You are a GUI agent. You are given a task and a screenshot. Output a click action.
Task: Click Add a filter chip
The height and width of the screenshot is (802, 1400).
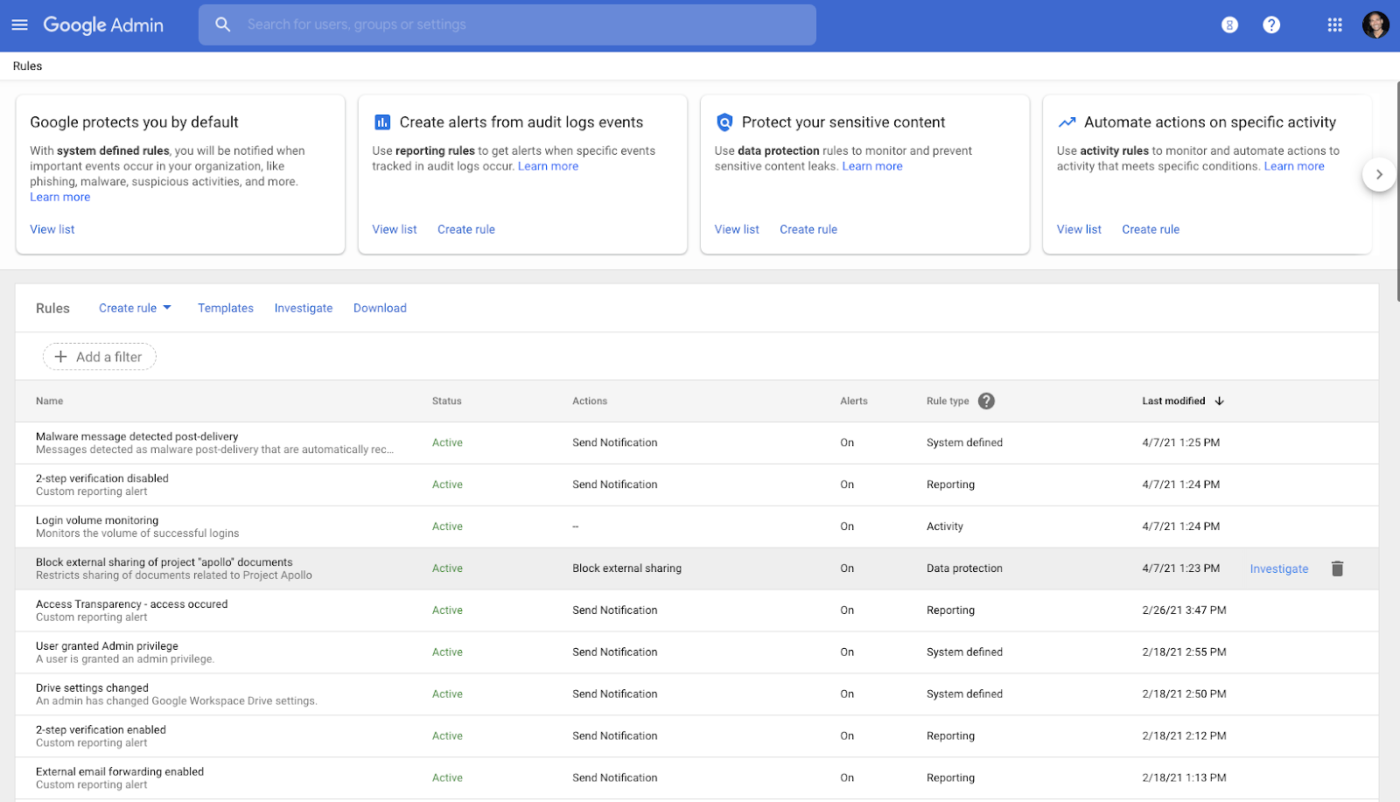coord(99,357)
